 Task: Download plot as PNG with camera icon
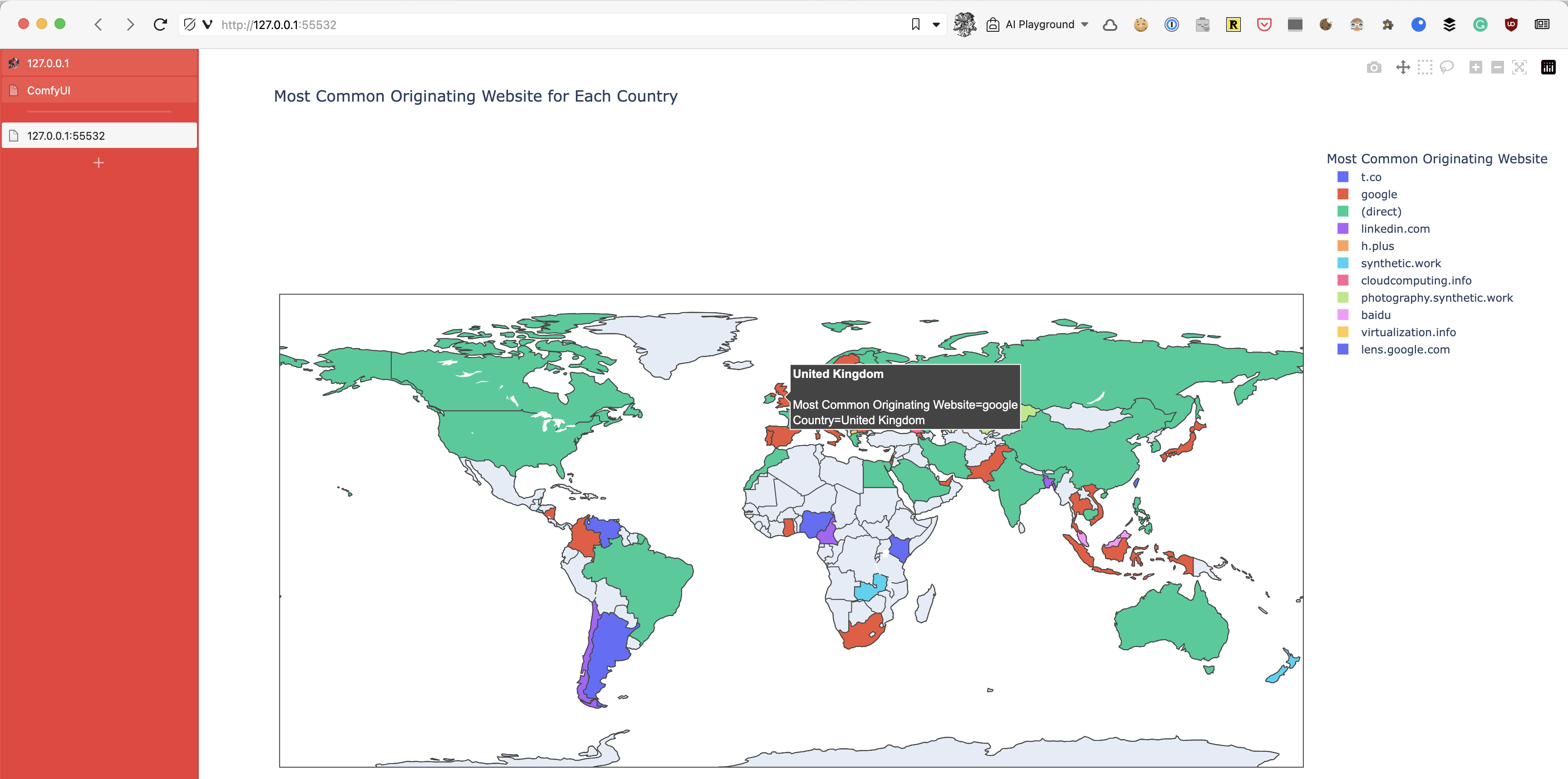(1374, 68)
